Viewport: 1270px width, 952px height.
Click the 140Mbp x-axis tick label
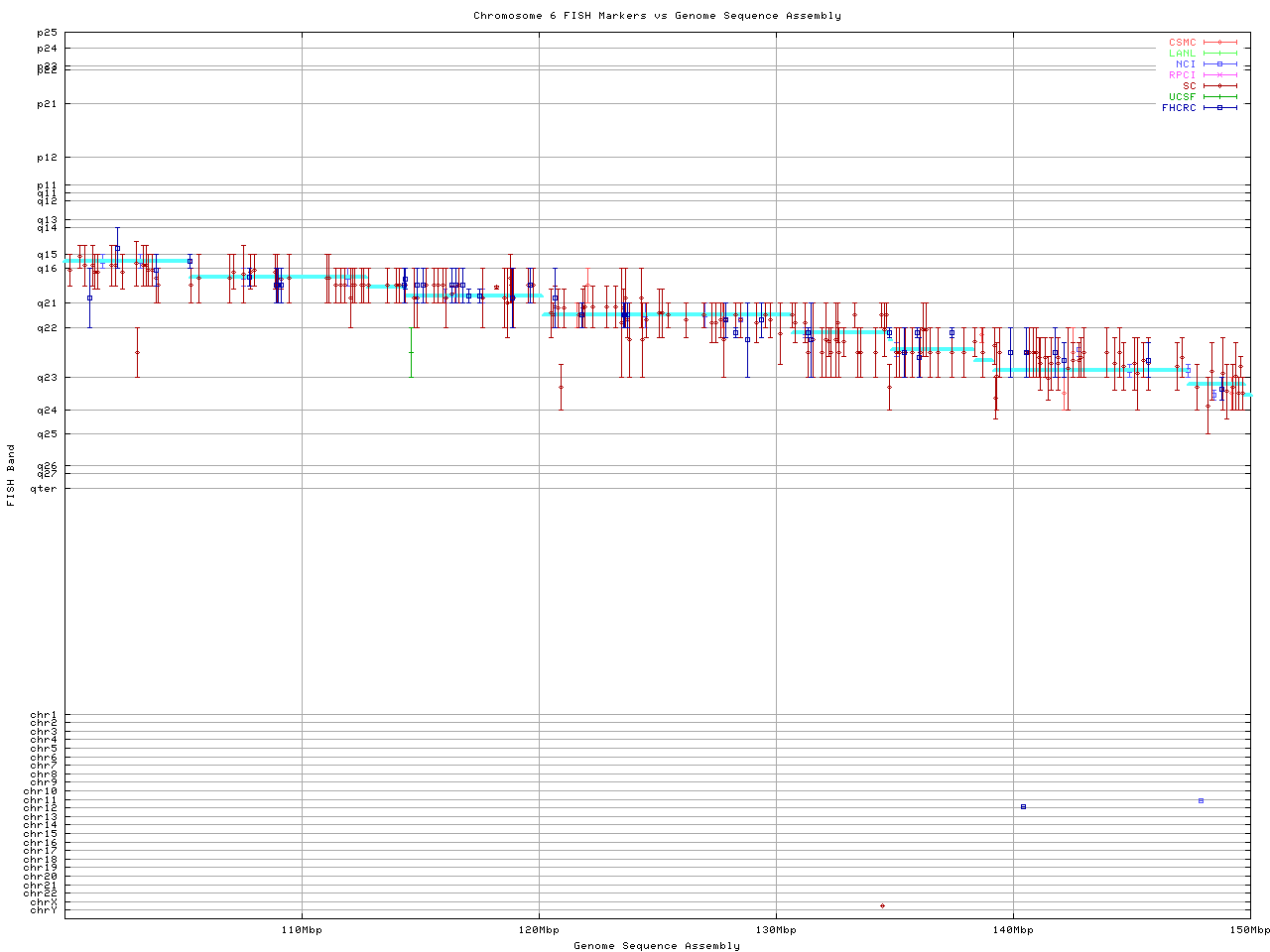click(x=1013, y=930)
